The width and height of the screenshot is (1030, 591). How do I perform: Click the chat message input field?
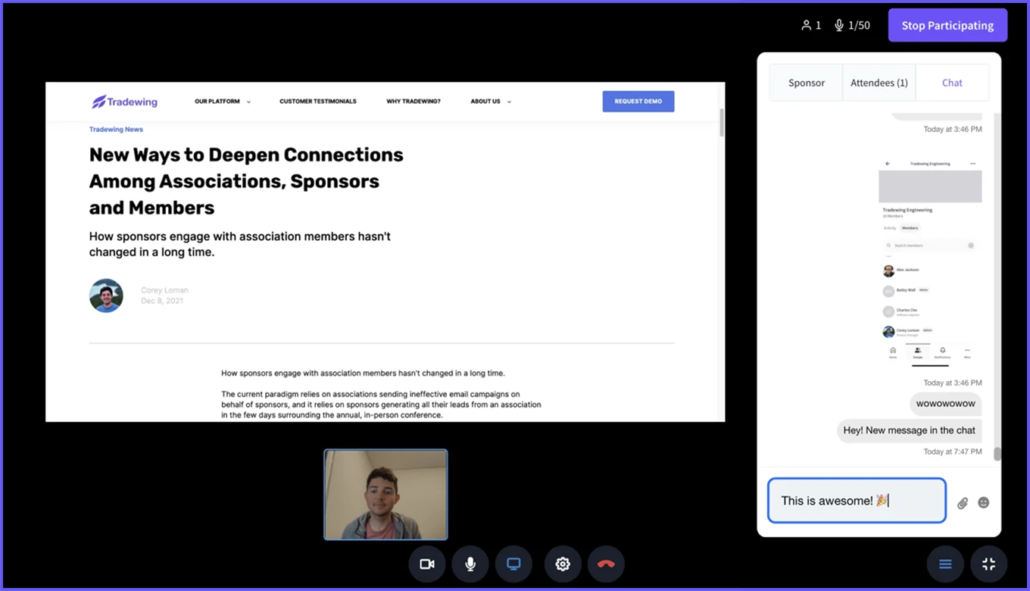point(857,500)
